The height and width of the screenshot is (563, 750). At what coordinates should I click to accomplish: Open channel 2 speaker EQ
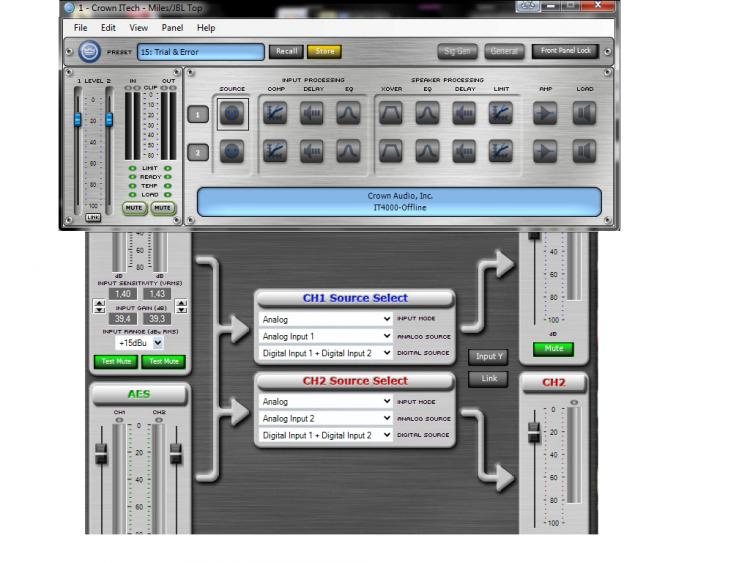(427, 152)
